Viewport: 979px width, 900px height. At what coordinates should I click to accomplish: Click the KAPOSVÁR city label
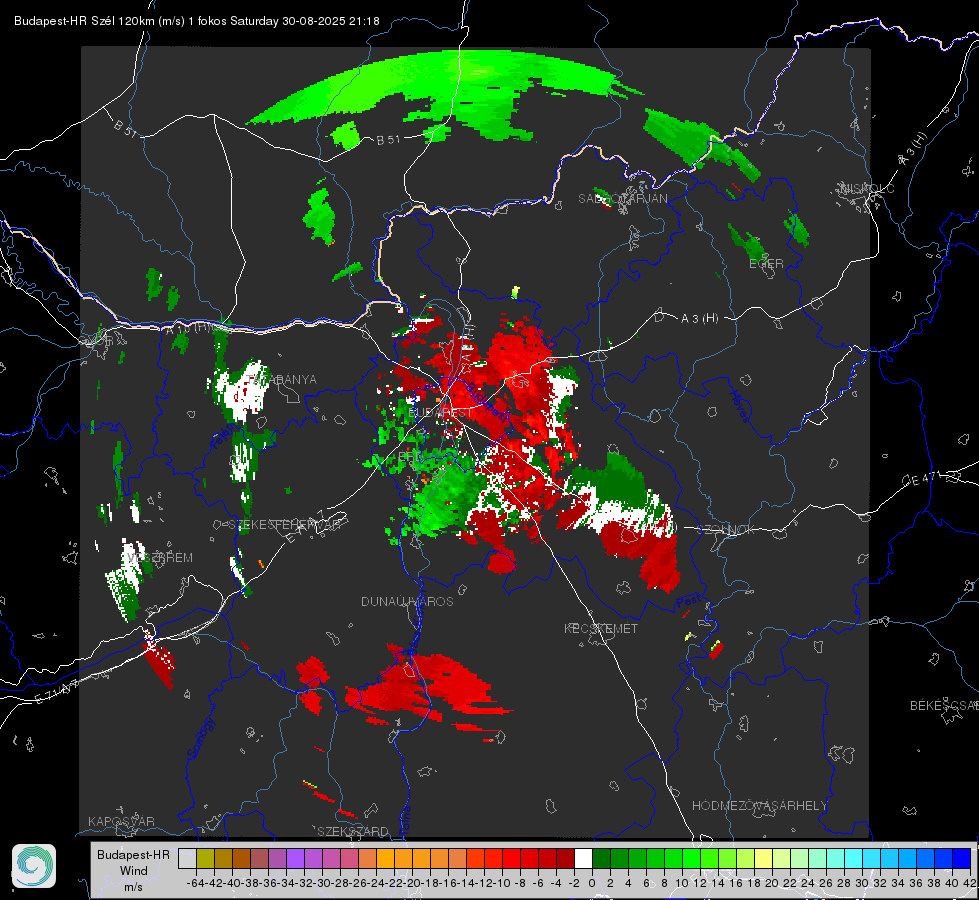[121, 821]
